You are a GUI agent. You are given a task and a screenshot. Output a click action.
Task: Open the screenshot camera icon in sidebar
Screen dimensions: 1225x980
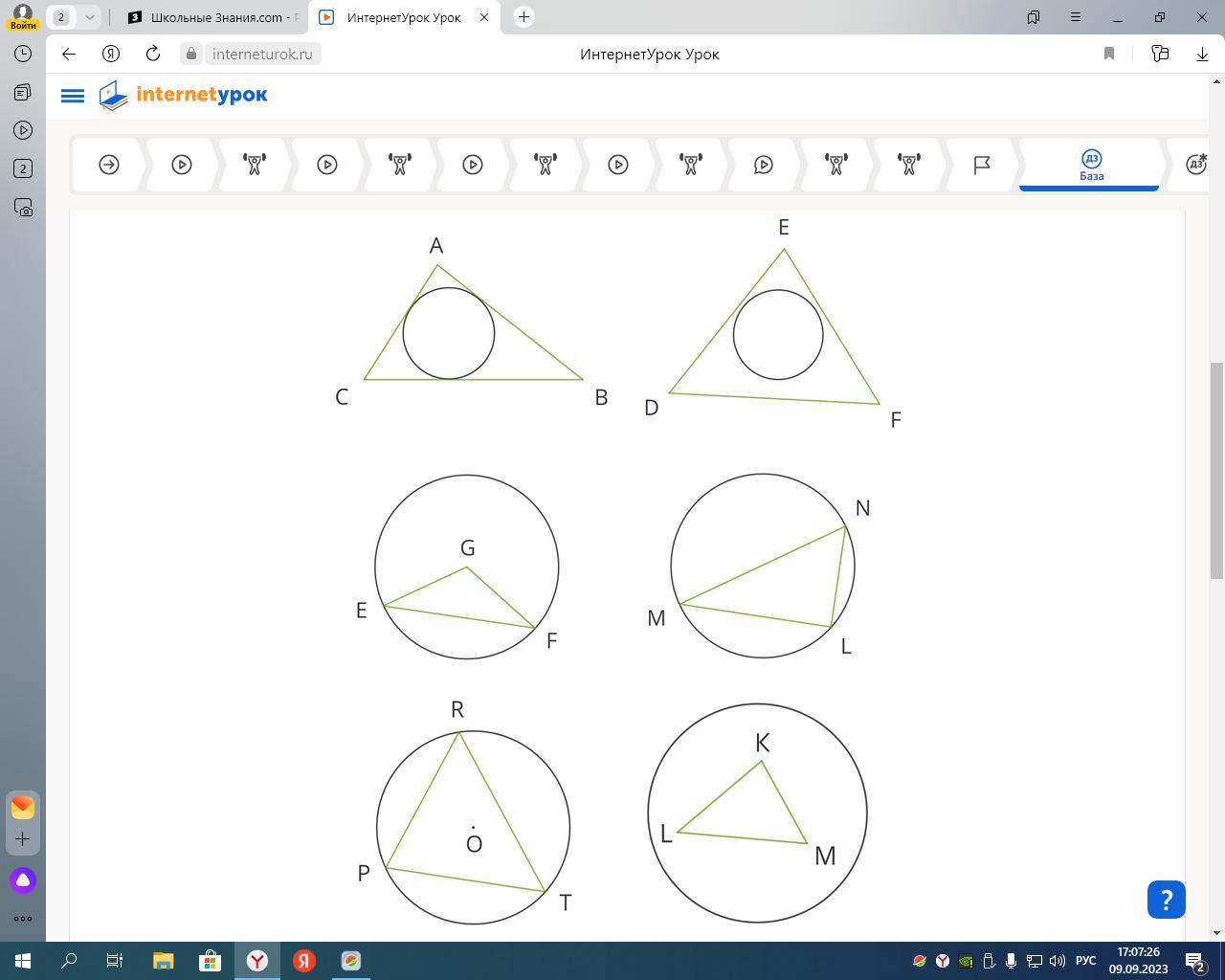[23, 207]
